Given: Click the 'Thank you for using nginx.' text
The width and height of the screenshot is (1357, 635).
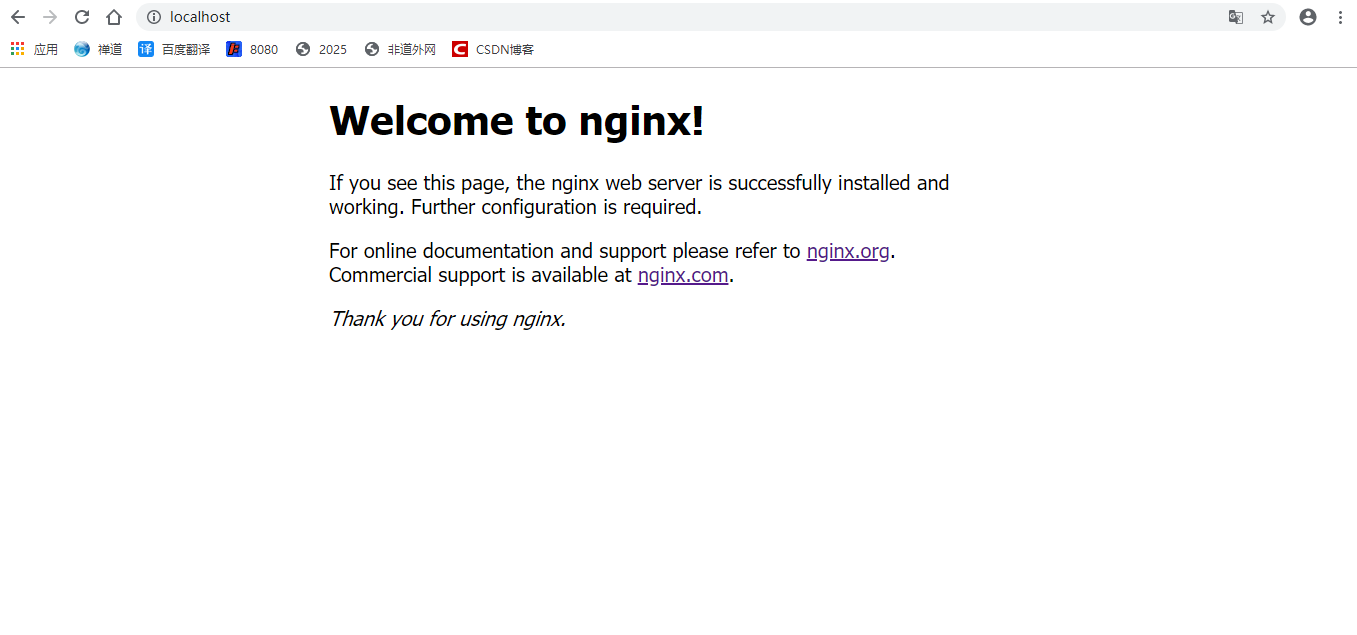Looking at the screenshot, I should tap(448, 319).
